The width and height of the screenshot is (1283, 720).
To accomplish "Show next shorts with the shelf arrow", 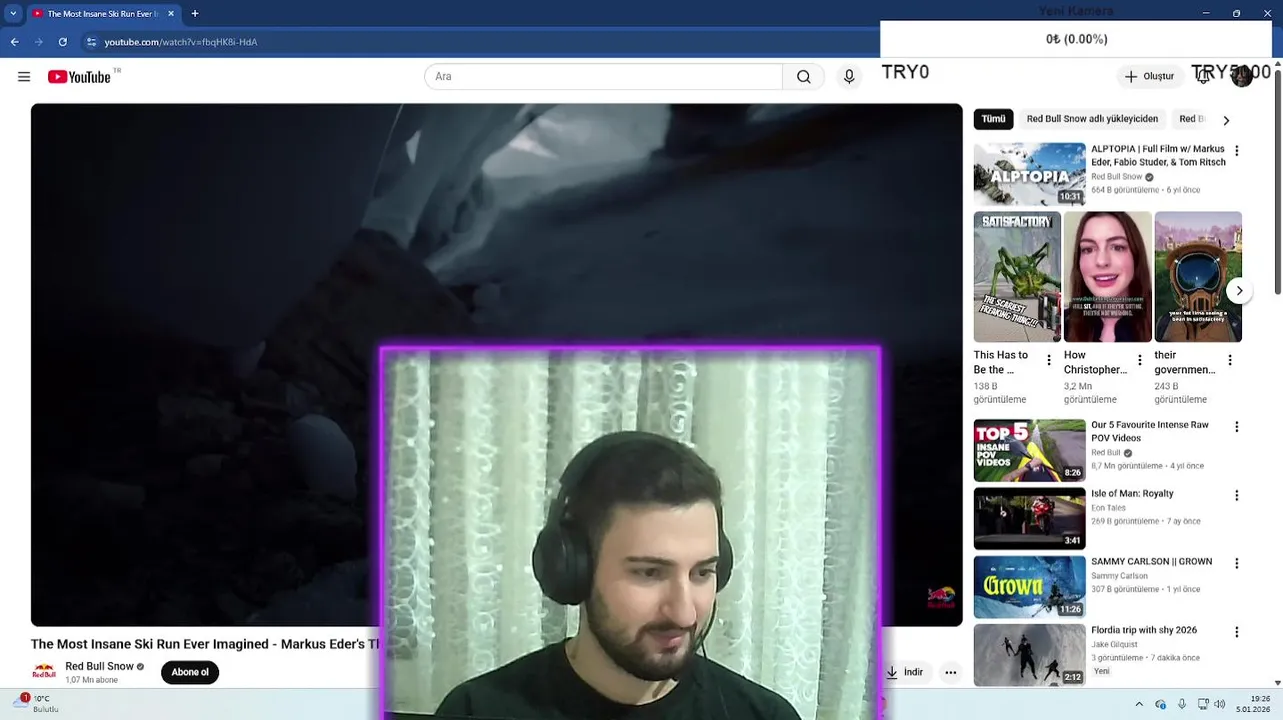I will click(1239, 291).
